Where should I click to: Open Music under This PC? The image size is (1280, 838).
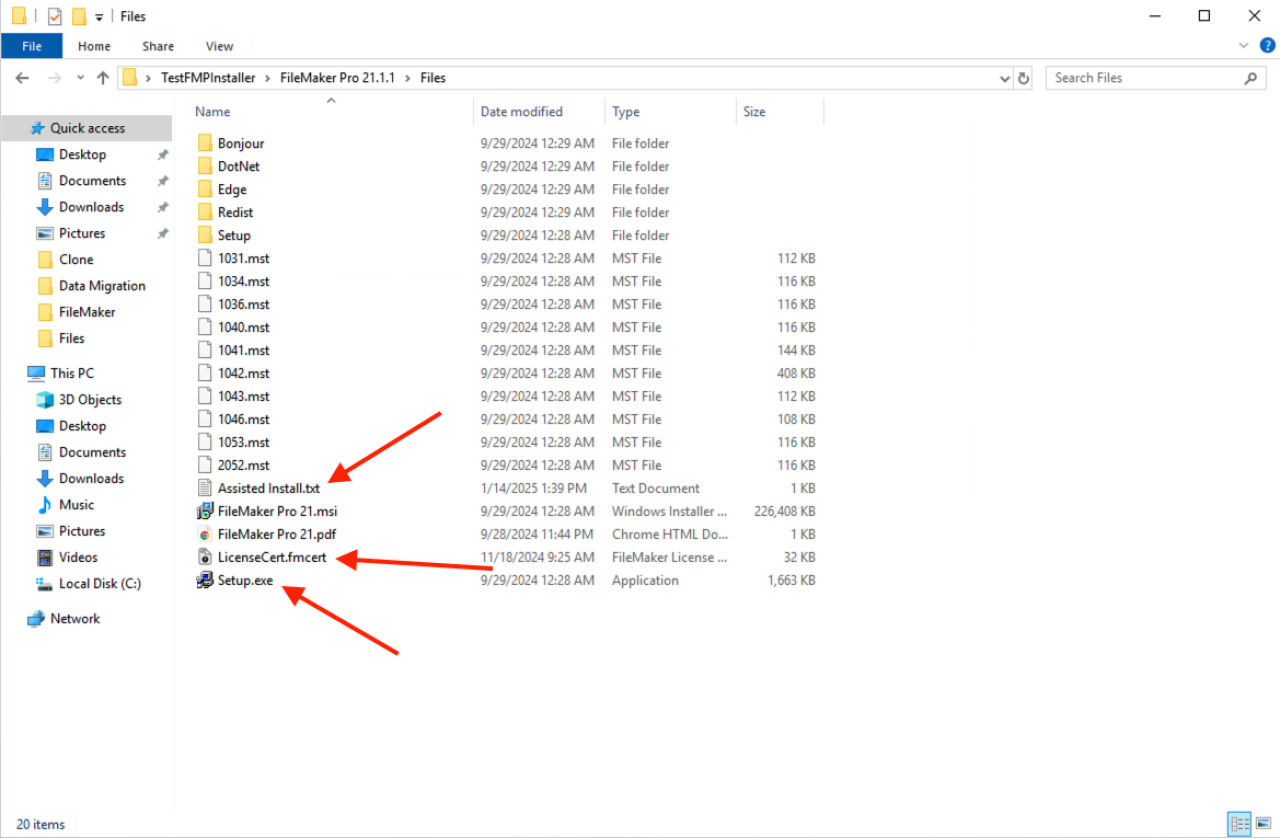(x=76, y=505)
